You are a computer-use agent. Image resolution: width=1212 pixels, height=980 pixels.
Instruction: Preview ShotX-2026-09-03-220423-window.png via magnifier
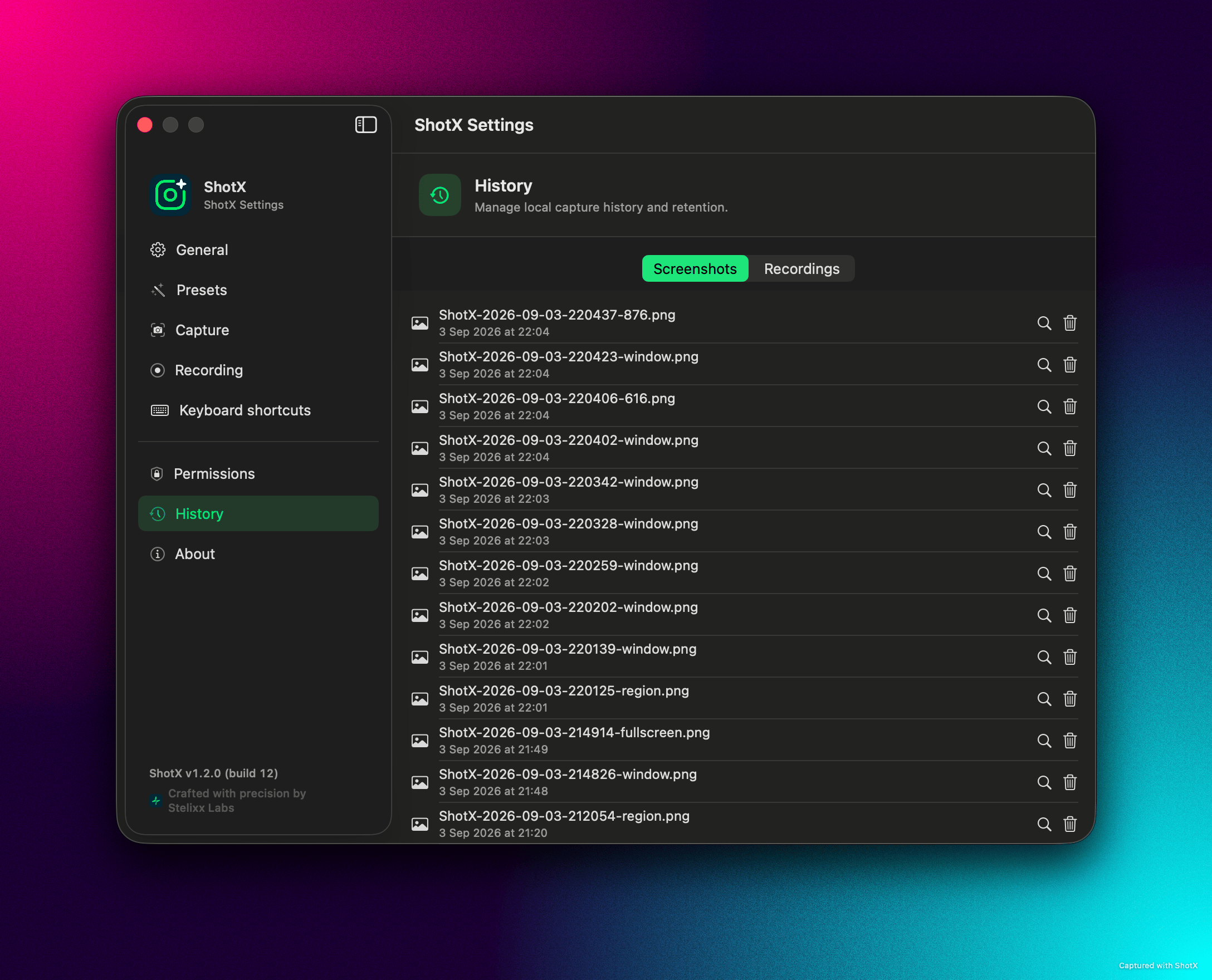(x=1044, y=365)
